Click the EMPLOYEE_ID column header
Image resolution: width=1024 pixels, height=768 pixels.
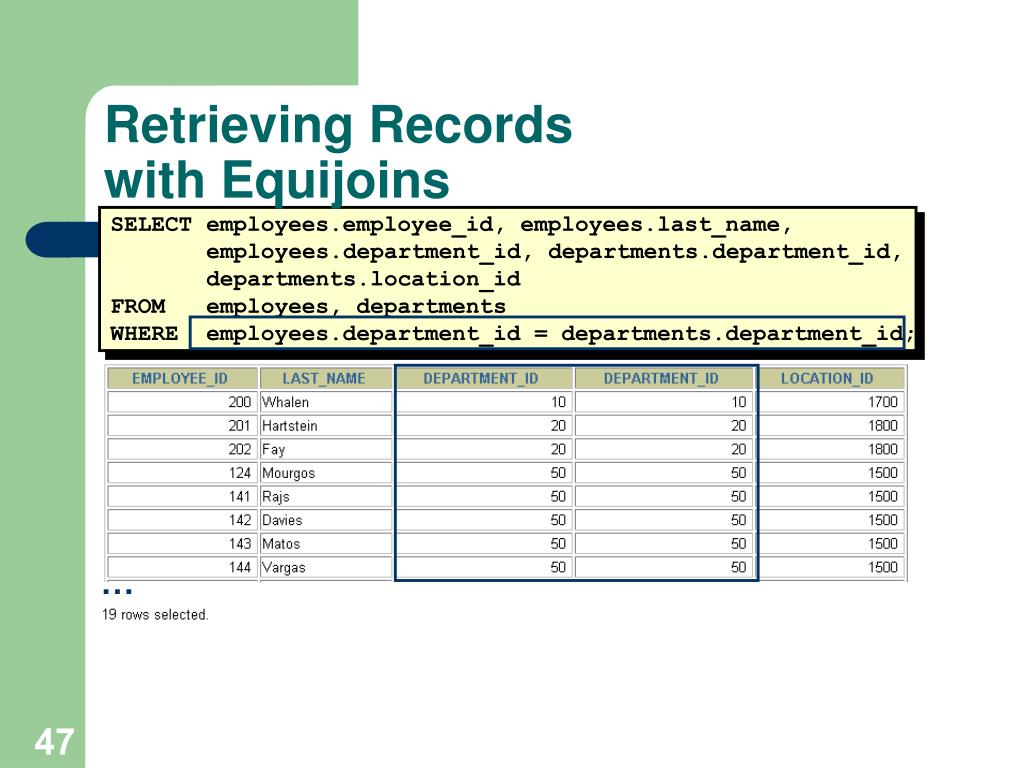pyautogui.click(x=182, y=378)
